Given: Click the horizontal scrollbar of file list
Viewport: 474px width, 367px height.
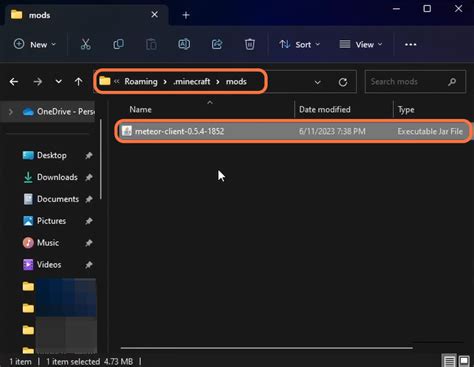Looking at the screenshot, I should coord(266,348).
